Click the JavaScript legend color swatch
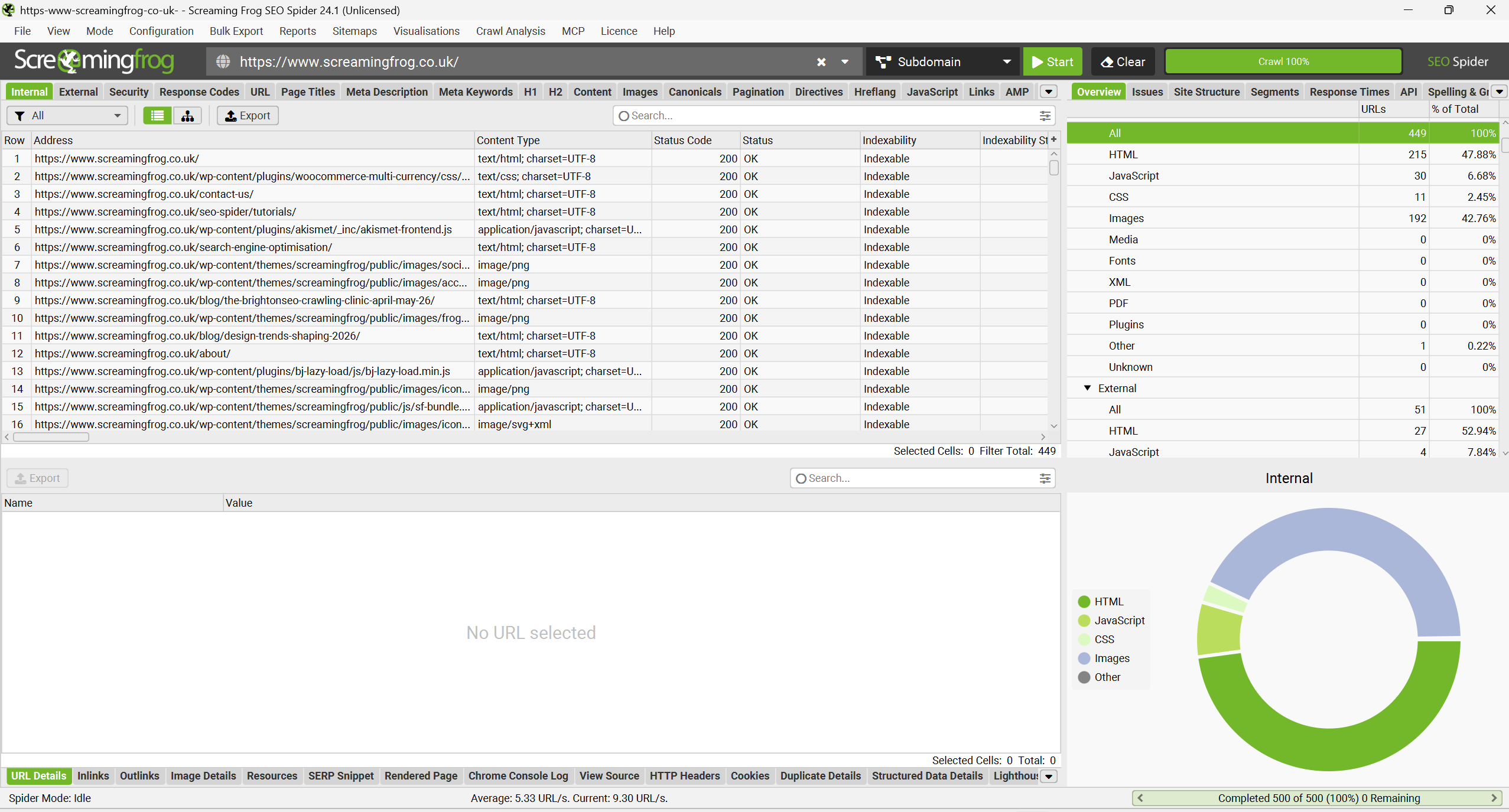This screenshot has height=812, width=1509. click(x=1084, y=621)
